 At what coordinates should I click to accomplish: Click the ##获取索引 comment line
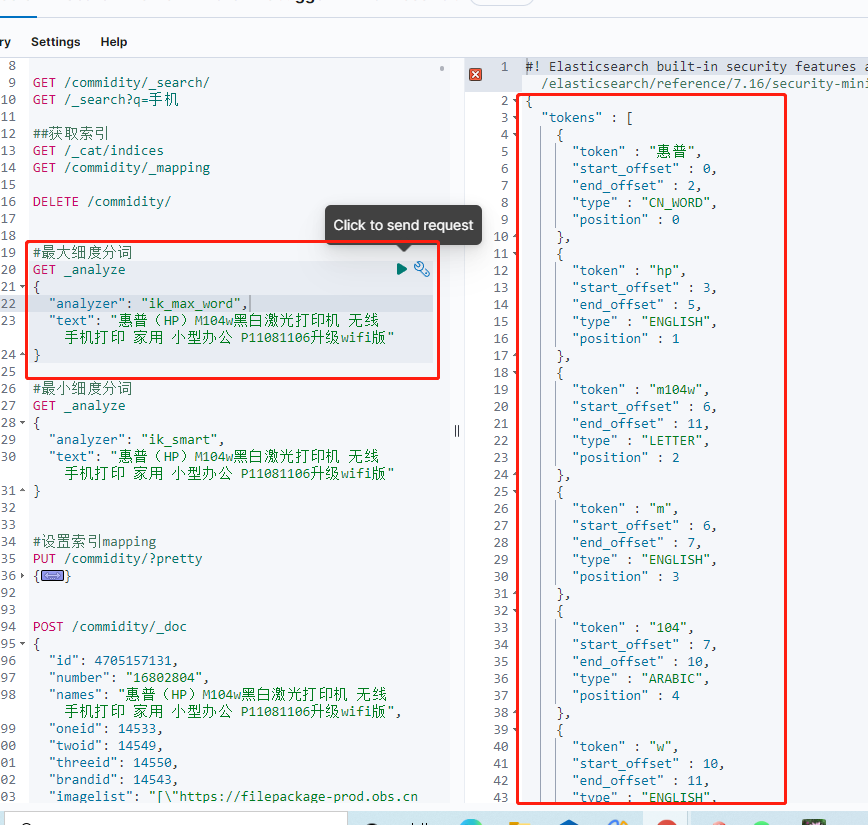pos(70,133)
